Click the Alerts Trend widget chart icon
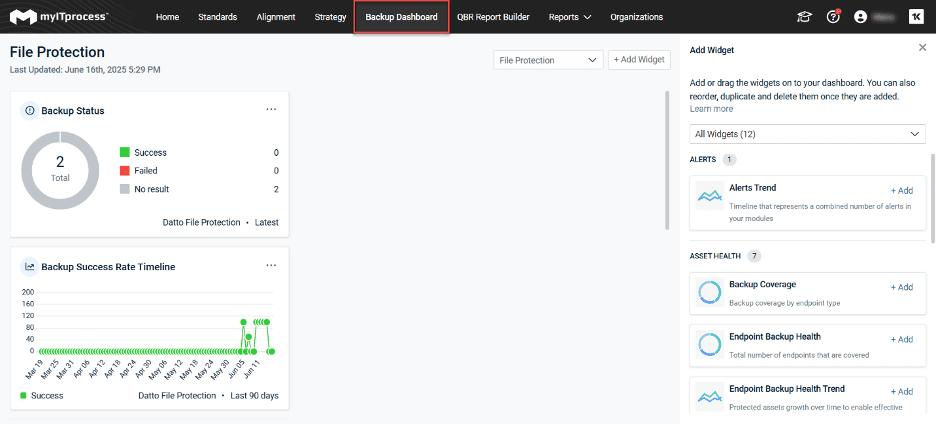 click(709, 196)
